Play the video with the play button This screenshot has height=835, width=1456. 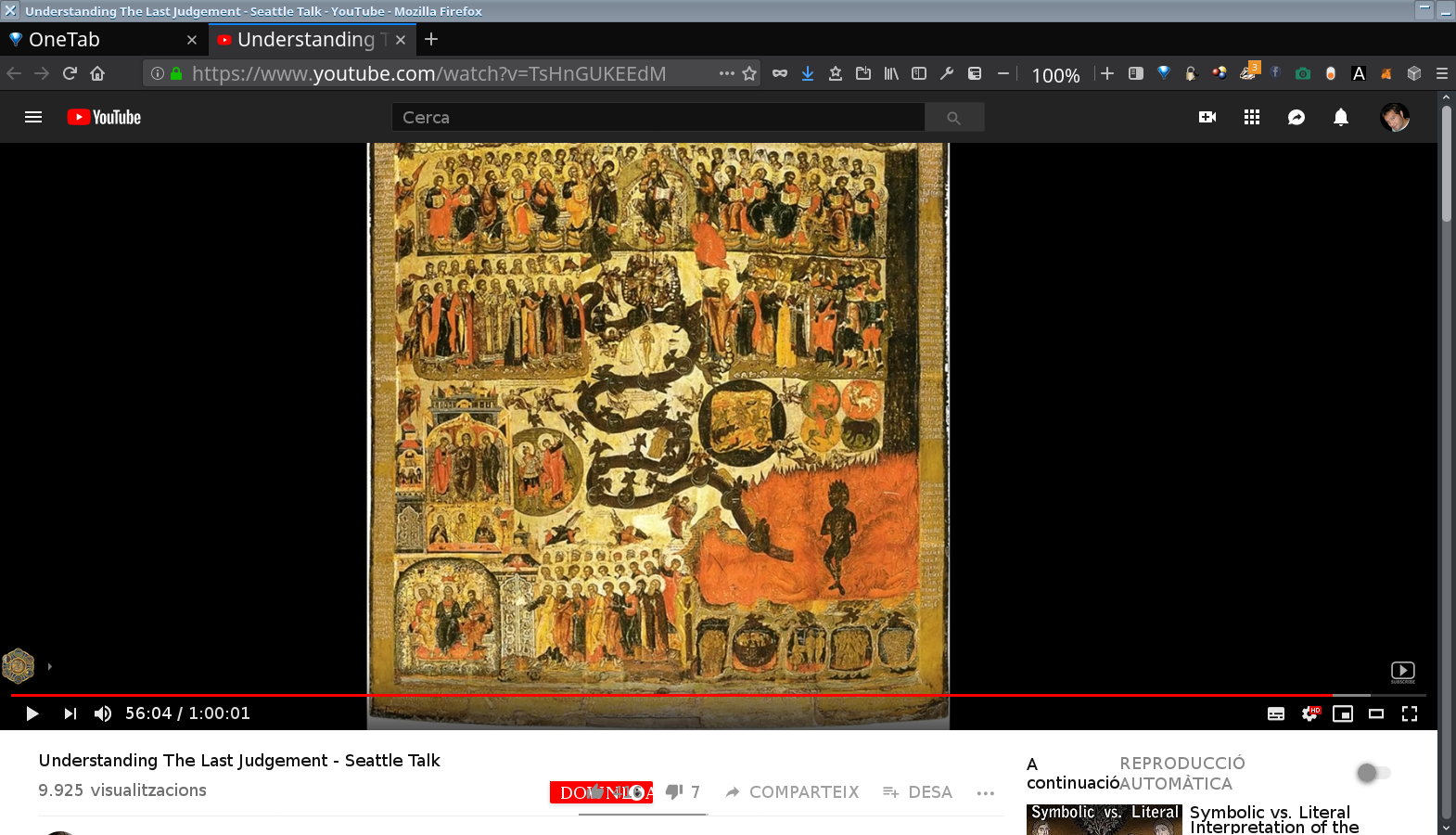(32, 713)
